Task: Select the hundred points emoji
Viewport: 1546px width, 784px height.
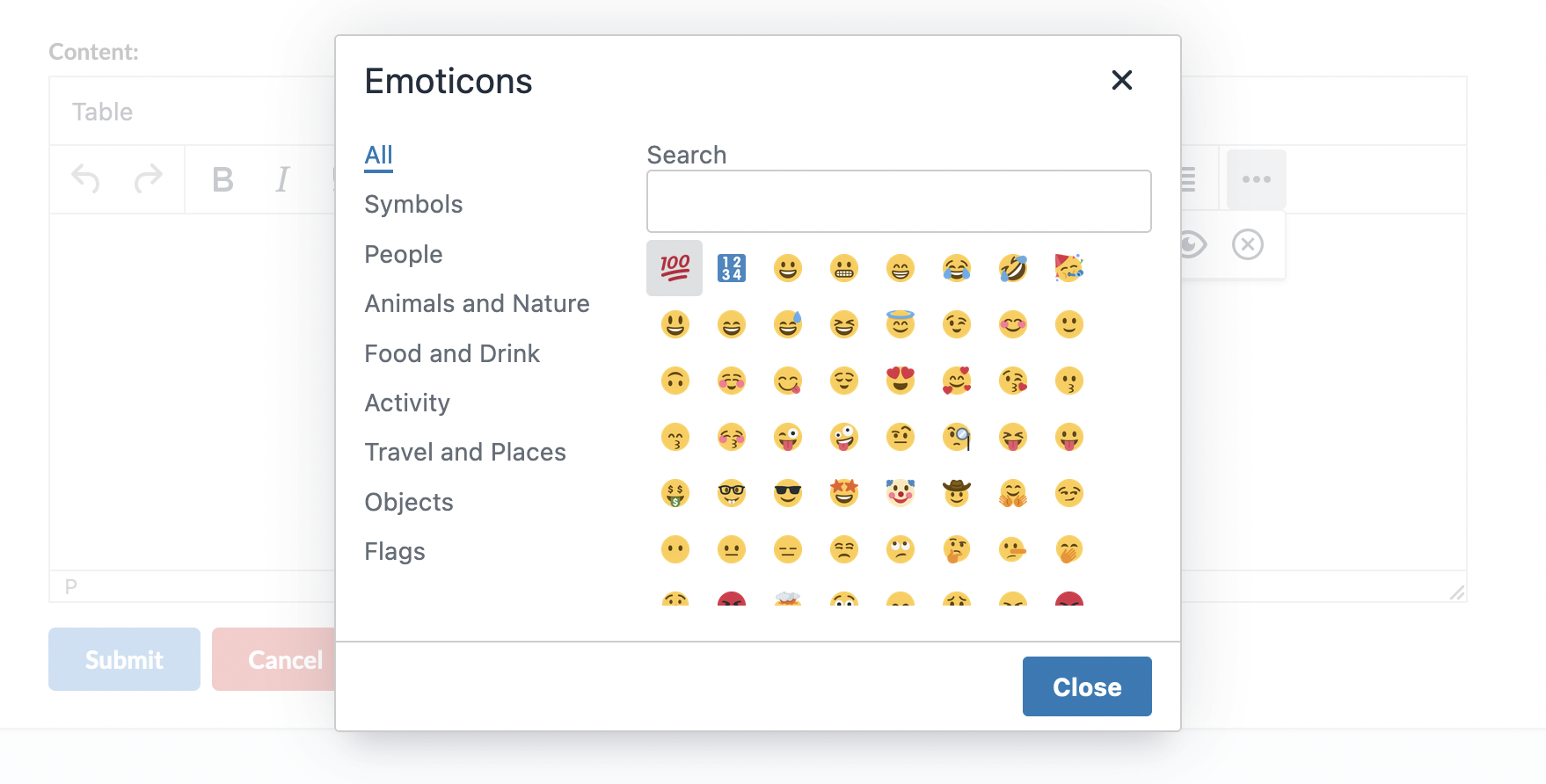Action: point(675,268)
